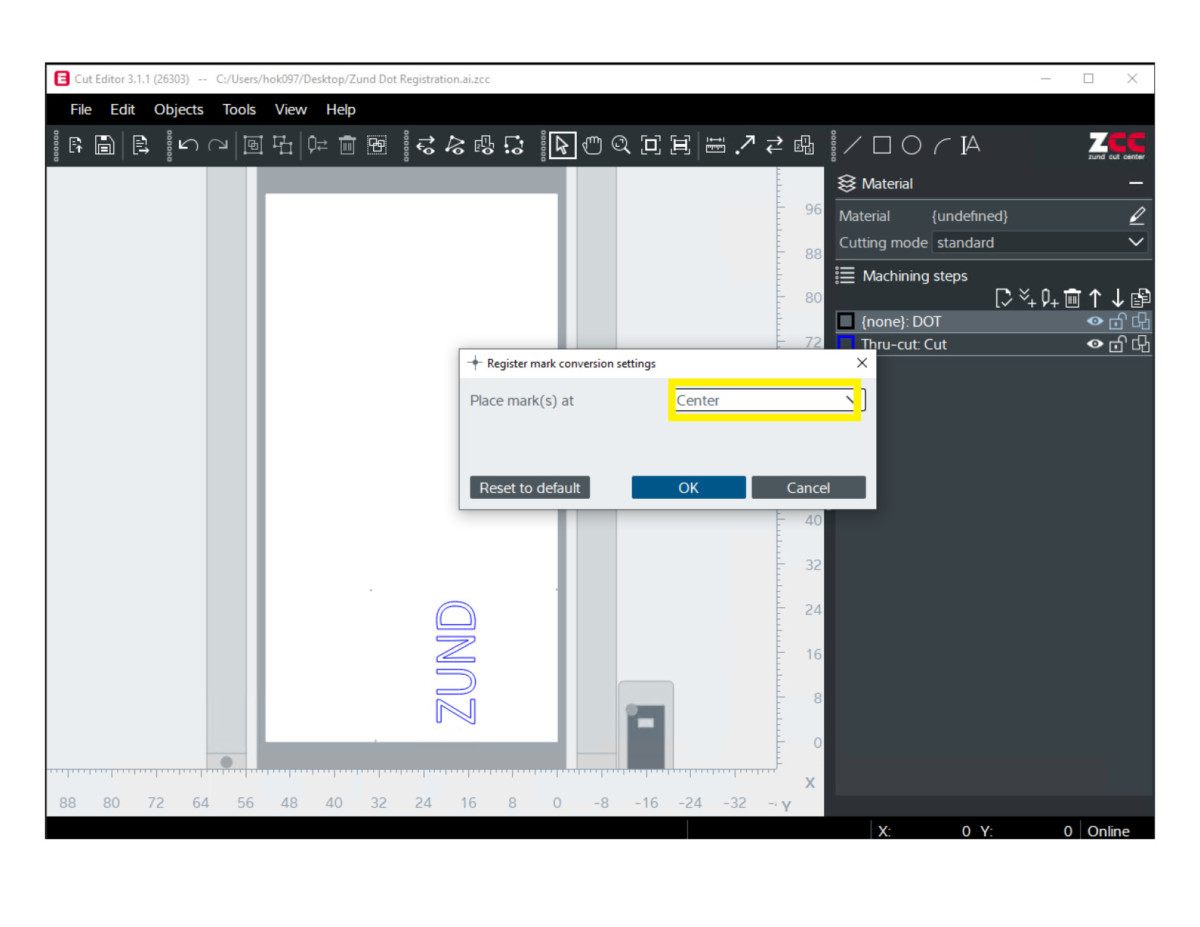Click the add tool plus icon in Machining steps
This screenshot has width=1200, height=927.
(1050, 297)
